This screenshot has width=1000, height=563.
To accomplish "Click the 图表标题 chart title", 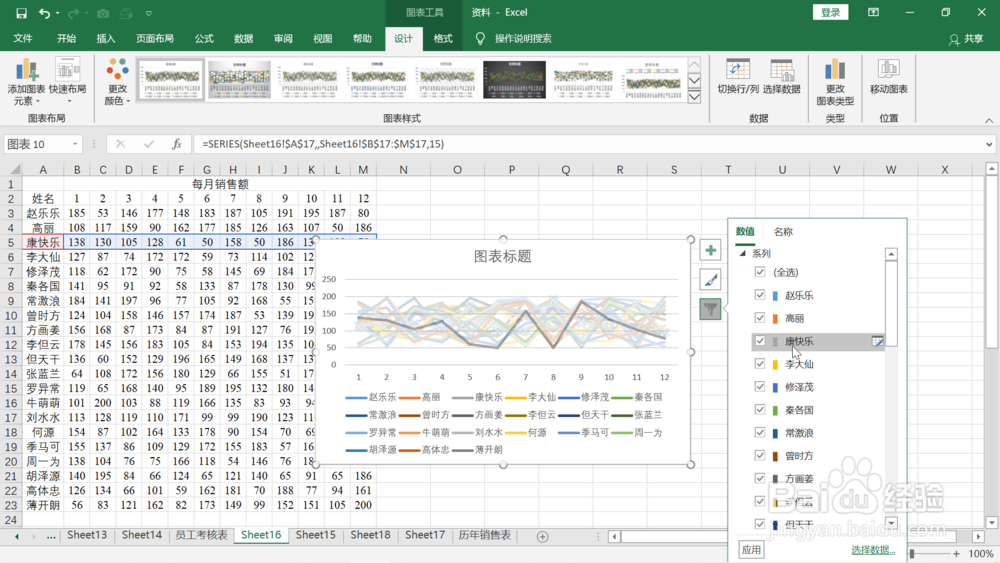I will (503, 256).
